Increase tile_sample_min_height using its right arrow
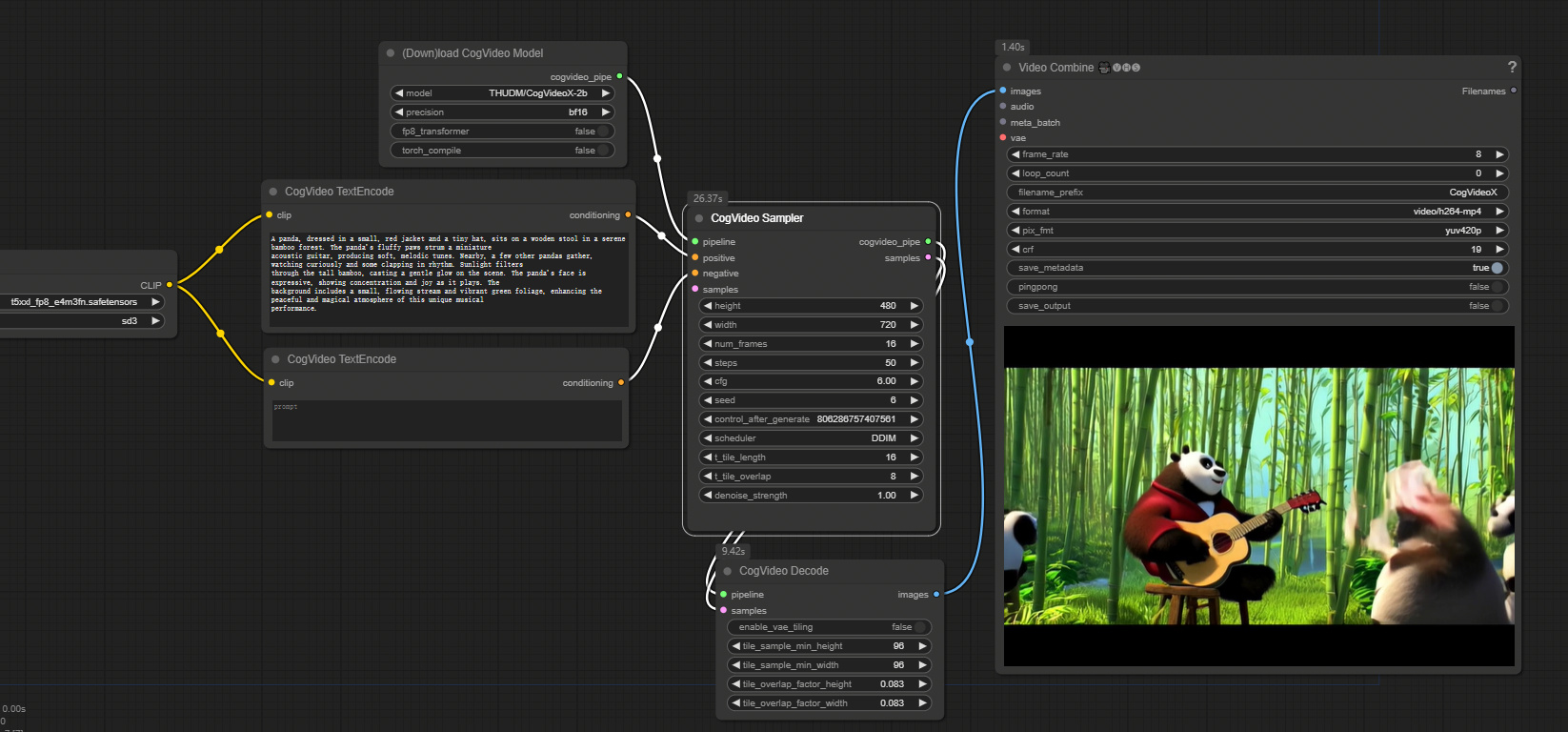Image resolution: width=1568 pixels, height=732 pixels. [922, 646]
